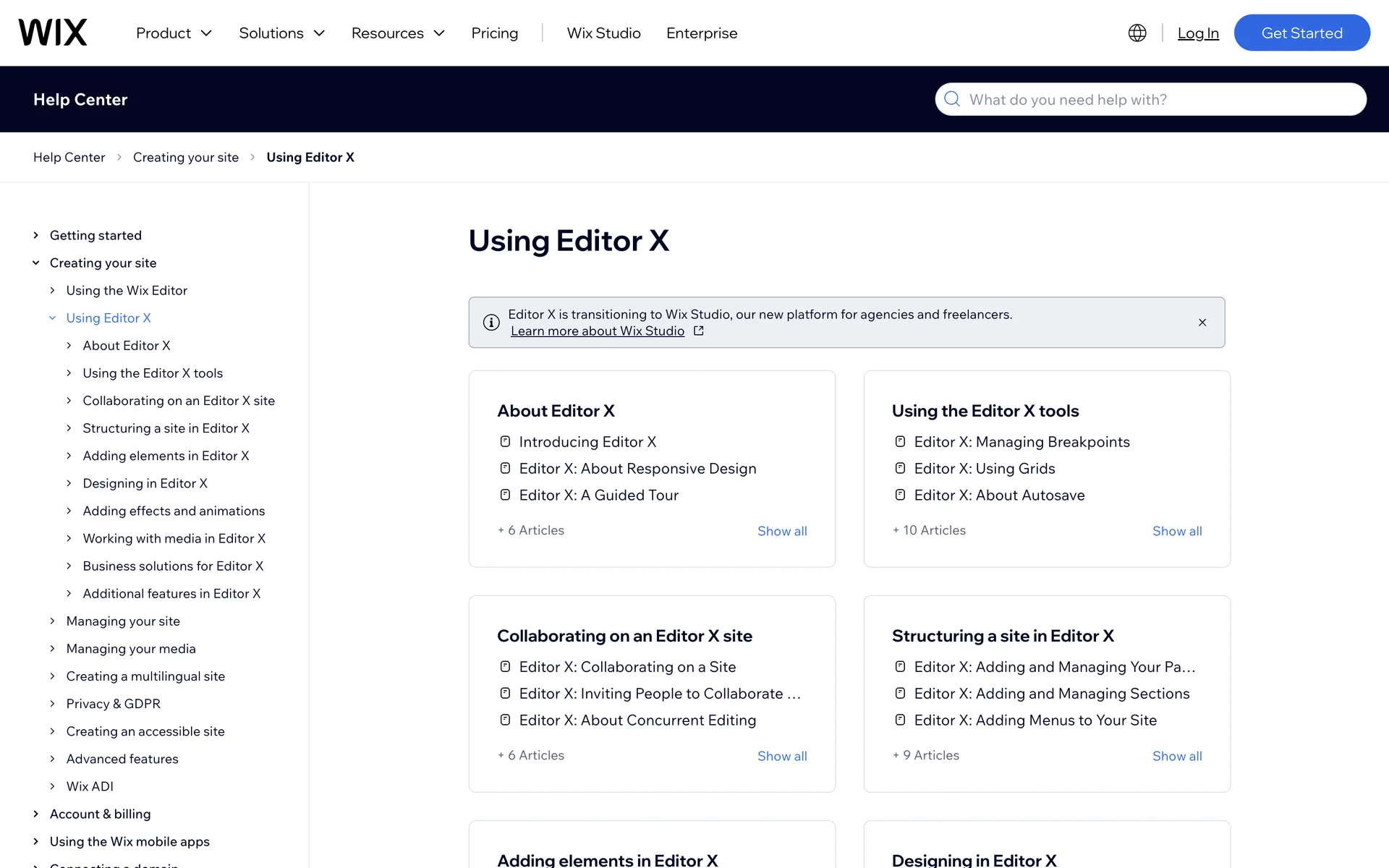Viewport: 1389px width, 868px height.
Task: Open the language selector globe icon
Action: [1137, 33]
